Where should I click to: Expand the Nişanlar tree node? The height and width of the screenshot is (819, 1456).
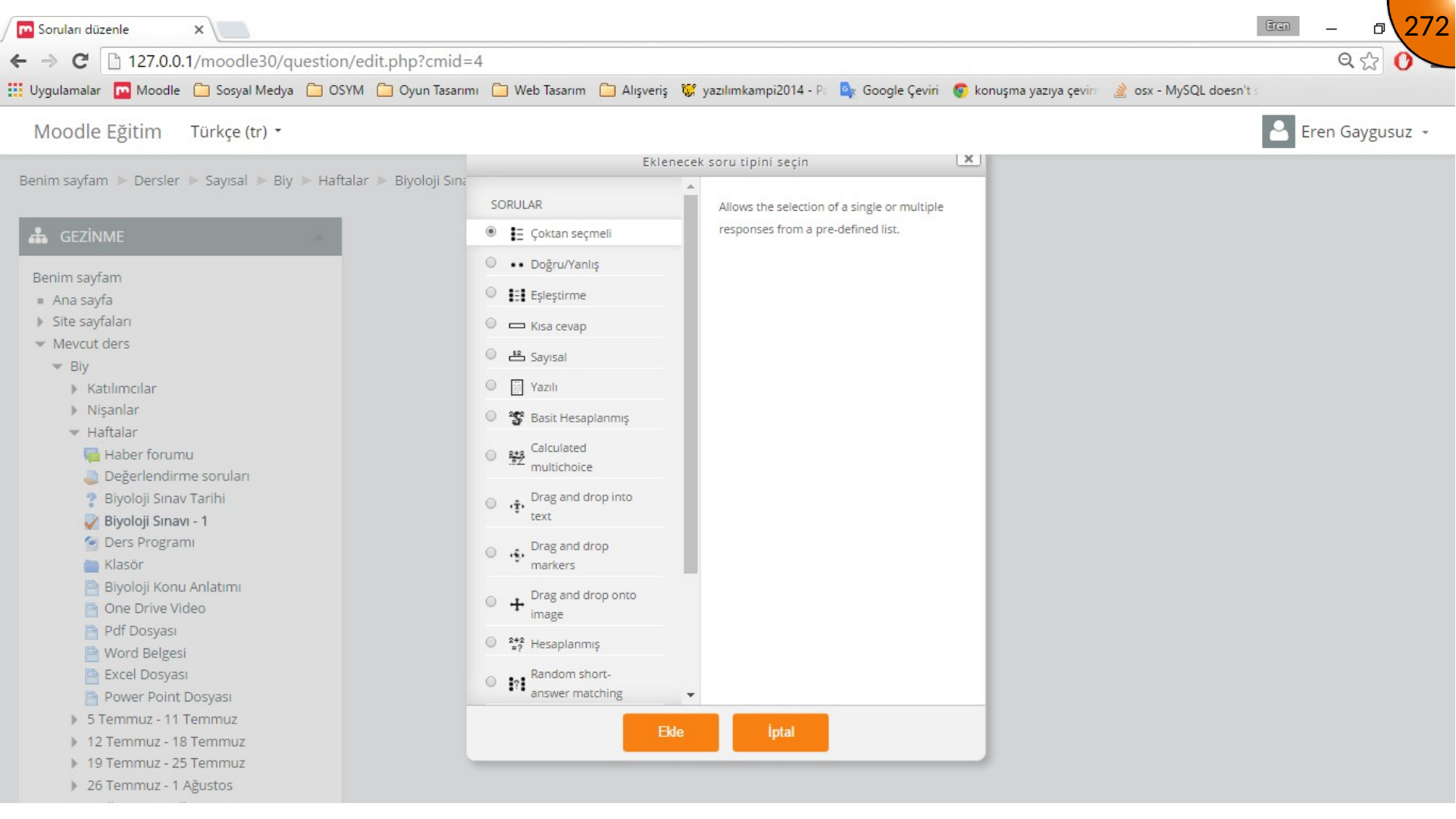[x=74, y=411]
